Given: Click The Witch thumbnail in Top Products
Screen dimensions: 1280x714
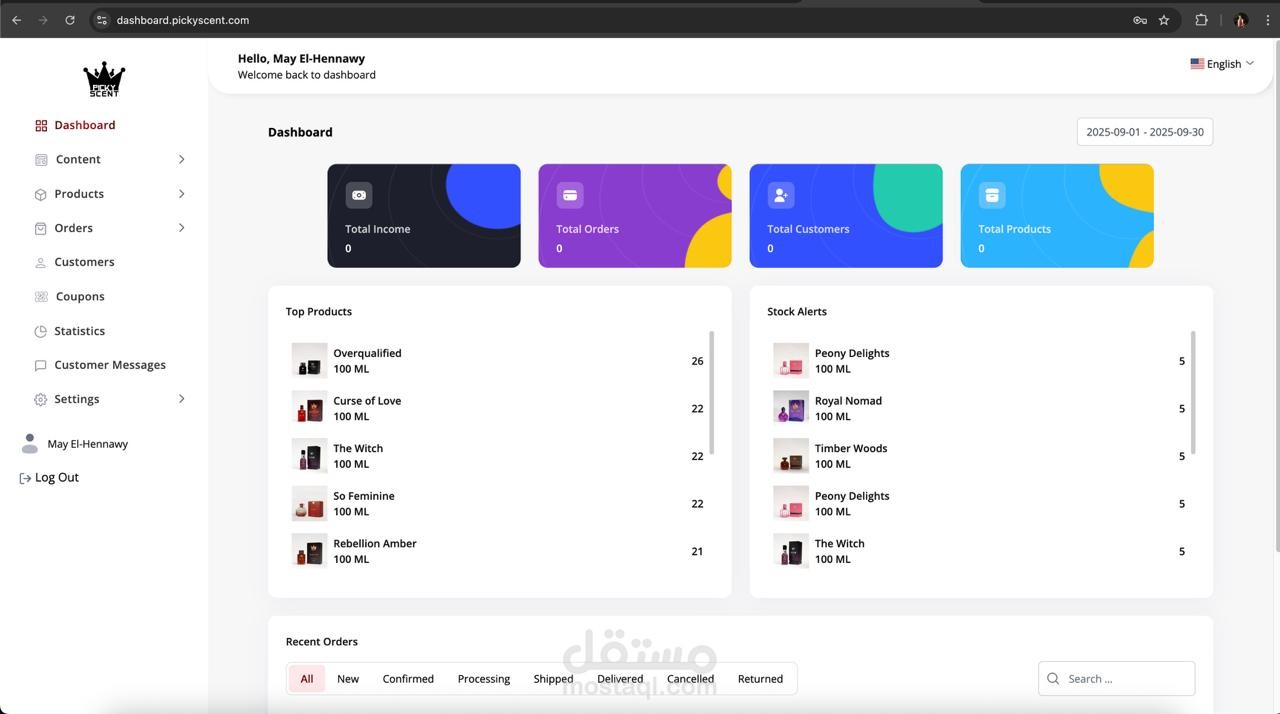Looking at the screenshot, I should 310,456.
